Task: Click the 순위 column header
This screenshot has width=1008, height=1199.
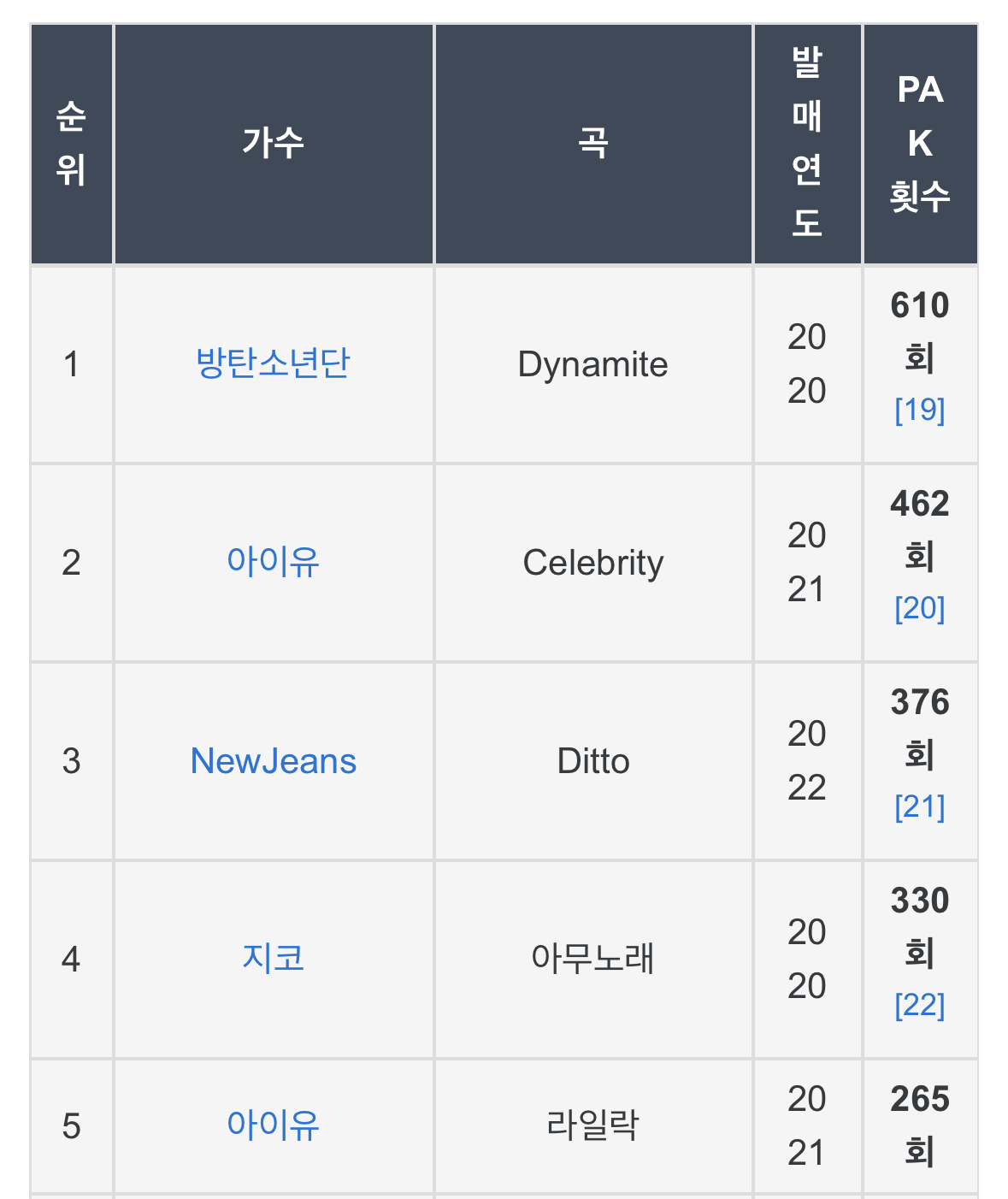Action: [x=72, y=144]
